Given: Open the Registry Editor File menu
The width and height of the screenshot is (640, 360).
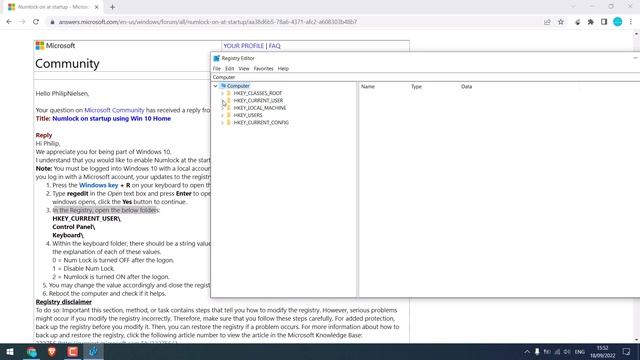Looking at the screenshot, I should click(217, 69).
